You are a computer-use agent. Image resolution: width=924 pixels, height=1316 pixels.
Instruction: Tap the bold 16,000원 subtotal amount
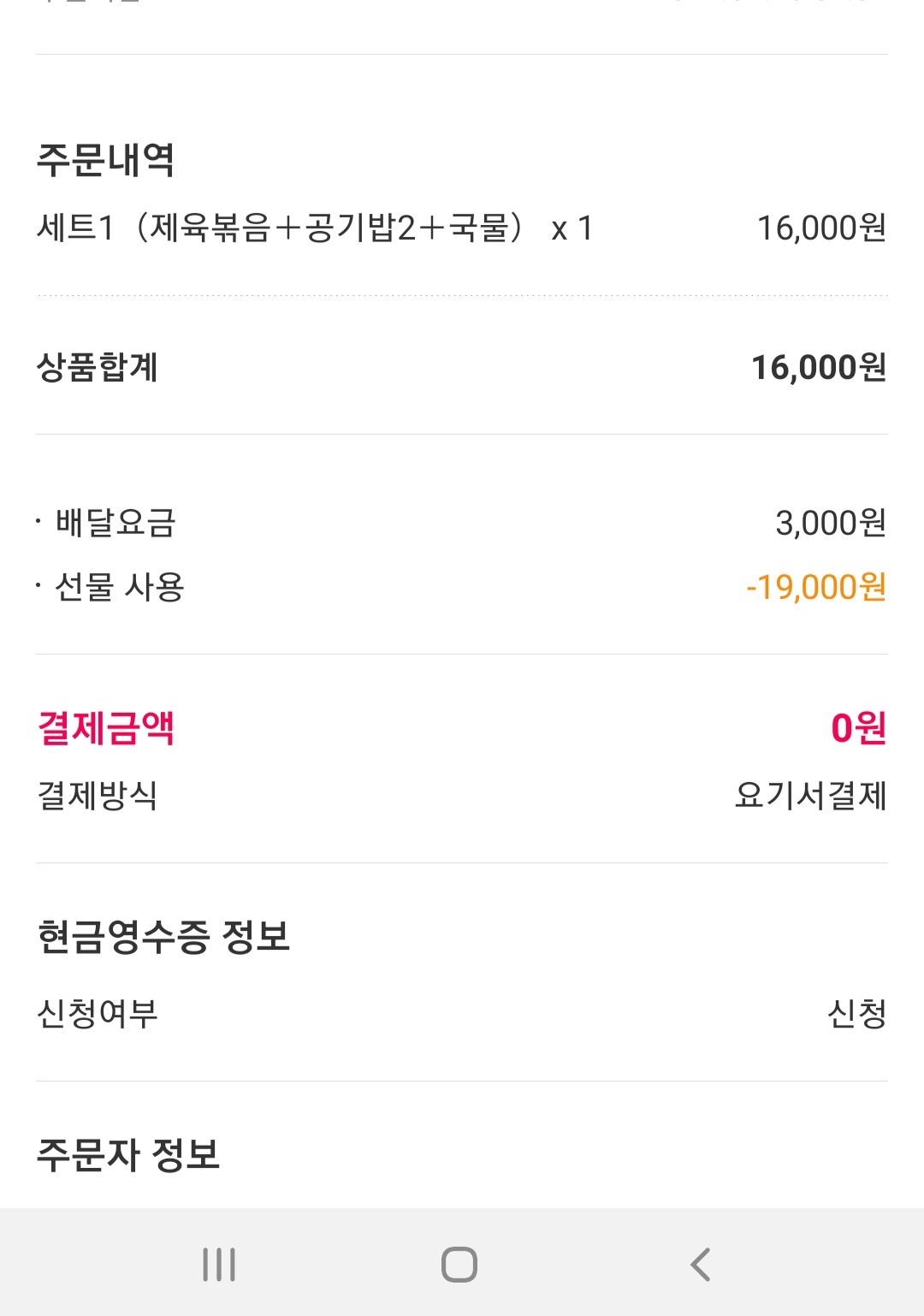click(819, 368)
